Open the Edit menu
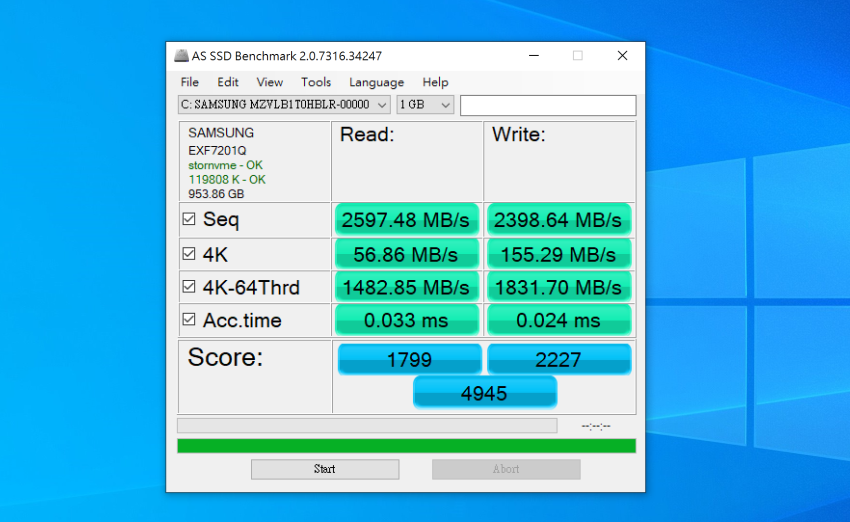The image size is (850, 522). tap(228, 82)
